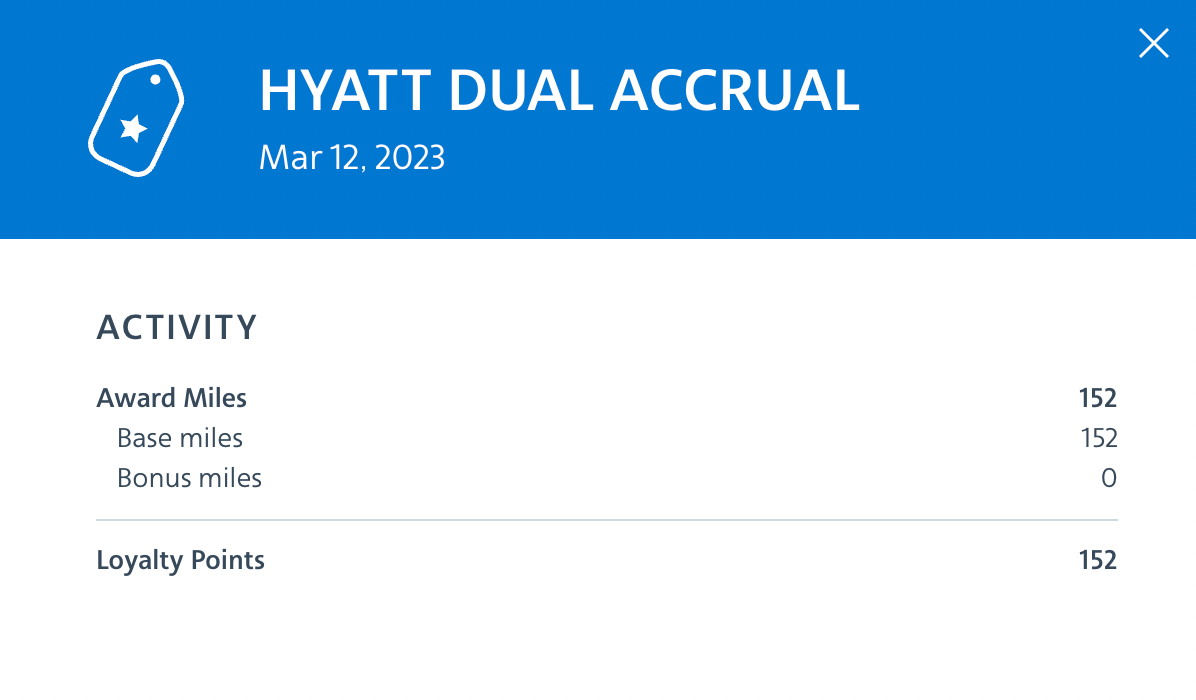This screenshot has width=1196, height=700.
Task: Click the divider above Loyalty Points
Action: click(x=606, y=521)
